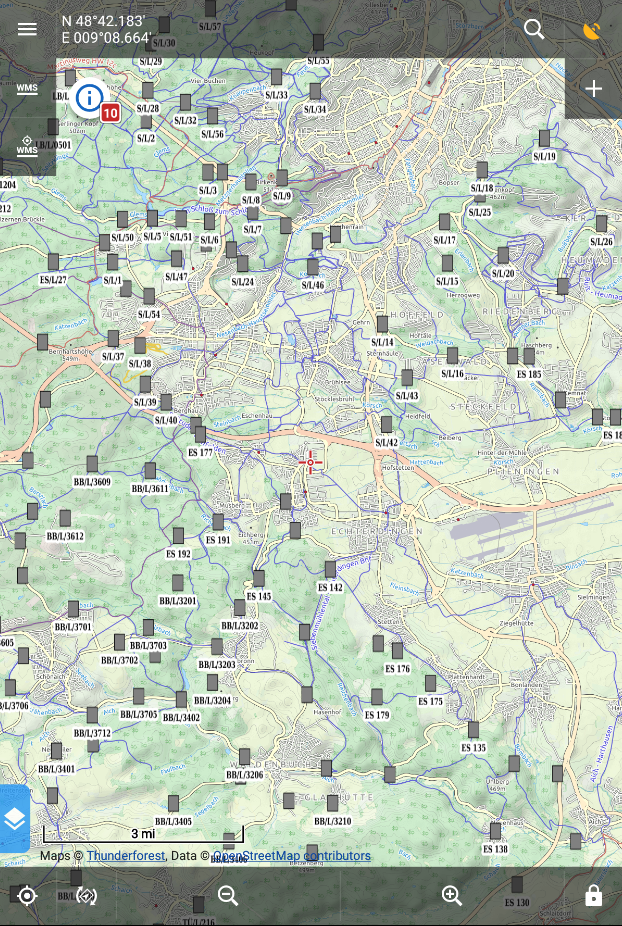Zoom in using the magnifier plus icon
The image size is (622, 926).
(x=452, y=896)
